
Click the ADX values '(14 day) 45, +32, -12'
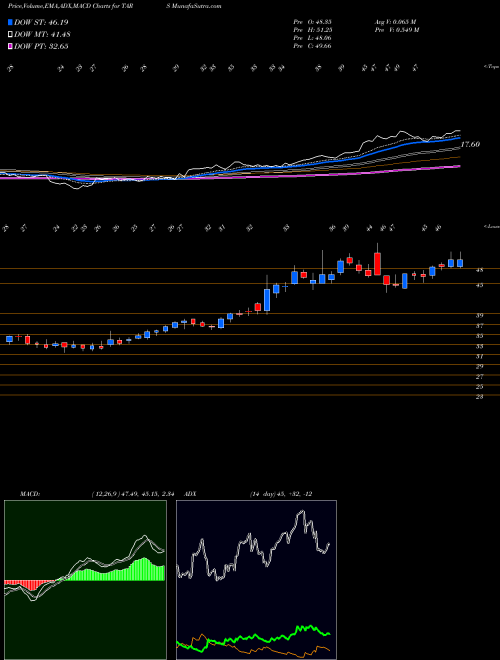(281, 494)
